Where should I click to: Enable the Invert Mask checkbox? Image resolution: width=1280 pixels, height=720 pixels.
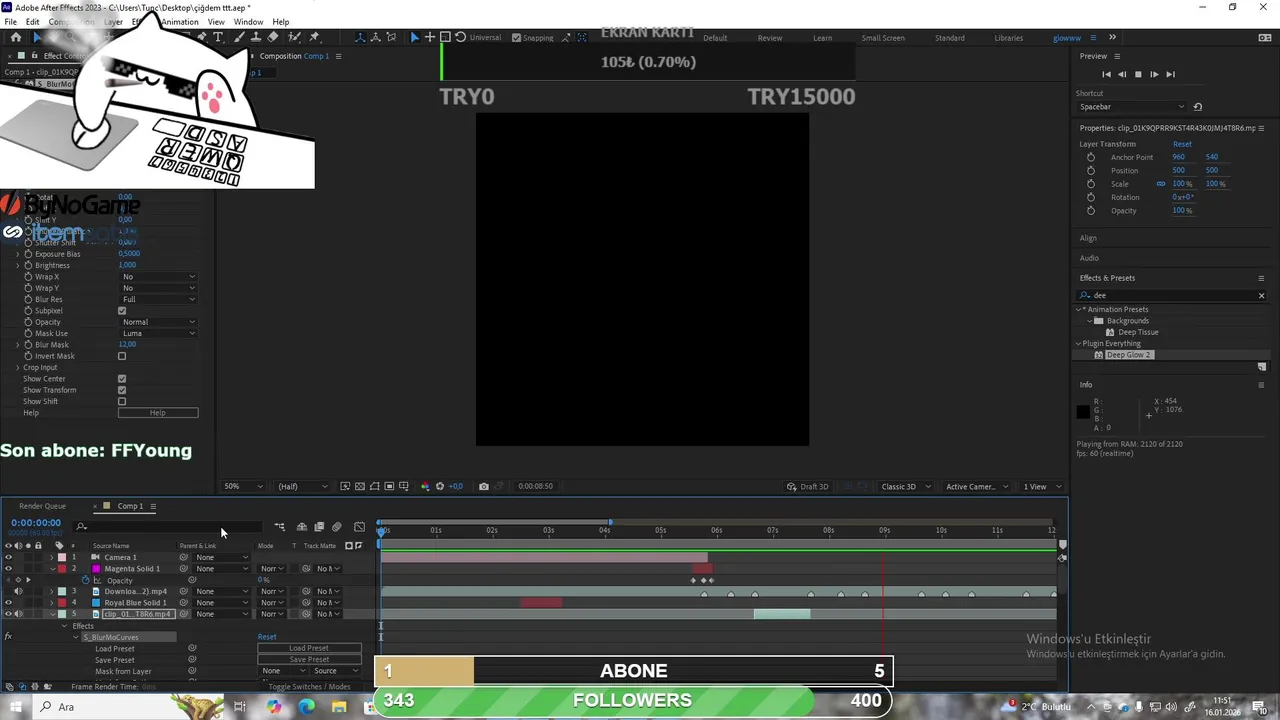coord(122,356)
